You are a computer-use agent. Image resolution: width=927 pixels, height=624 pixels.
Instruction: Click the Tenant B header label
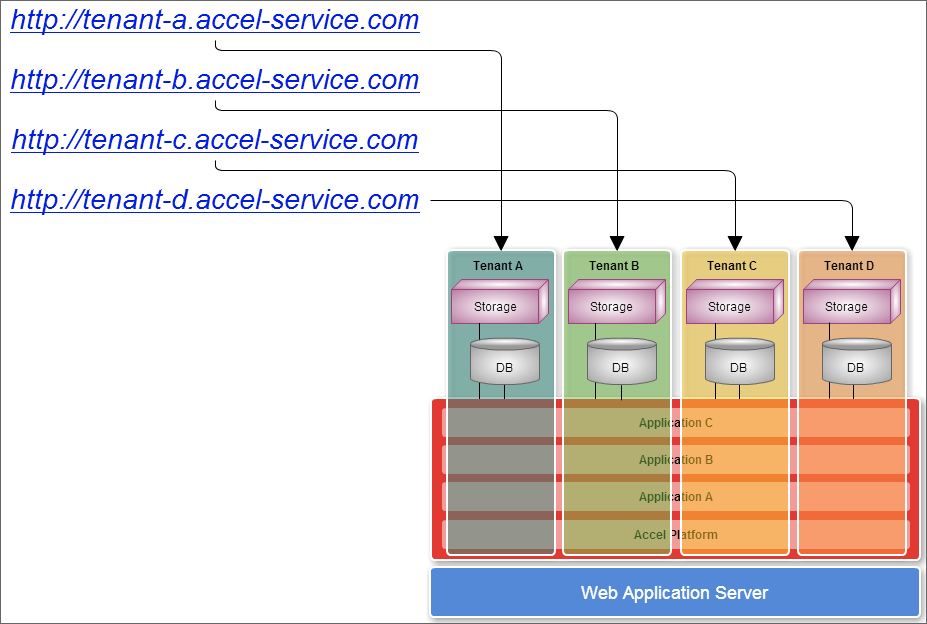[616, 265]
